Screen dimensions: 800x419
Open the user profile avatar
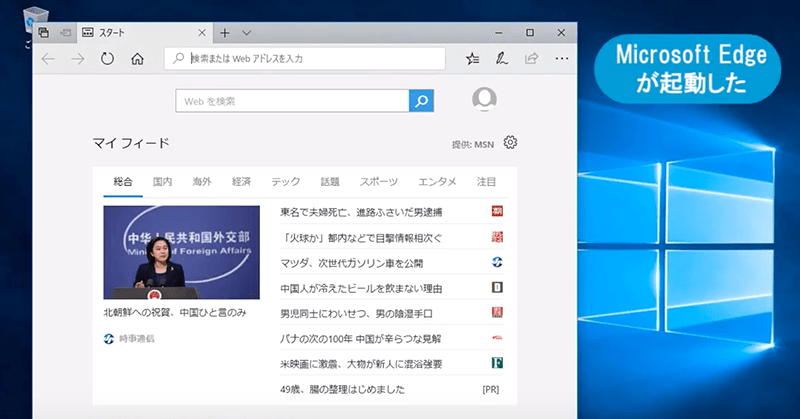point(484,99)
